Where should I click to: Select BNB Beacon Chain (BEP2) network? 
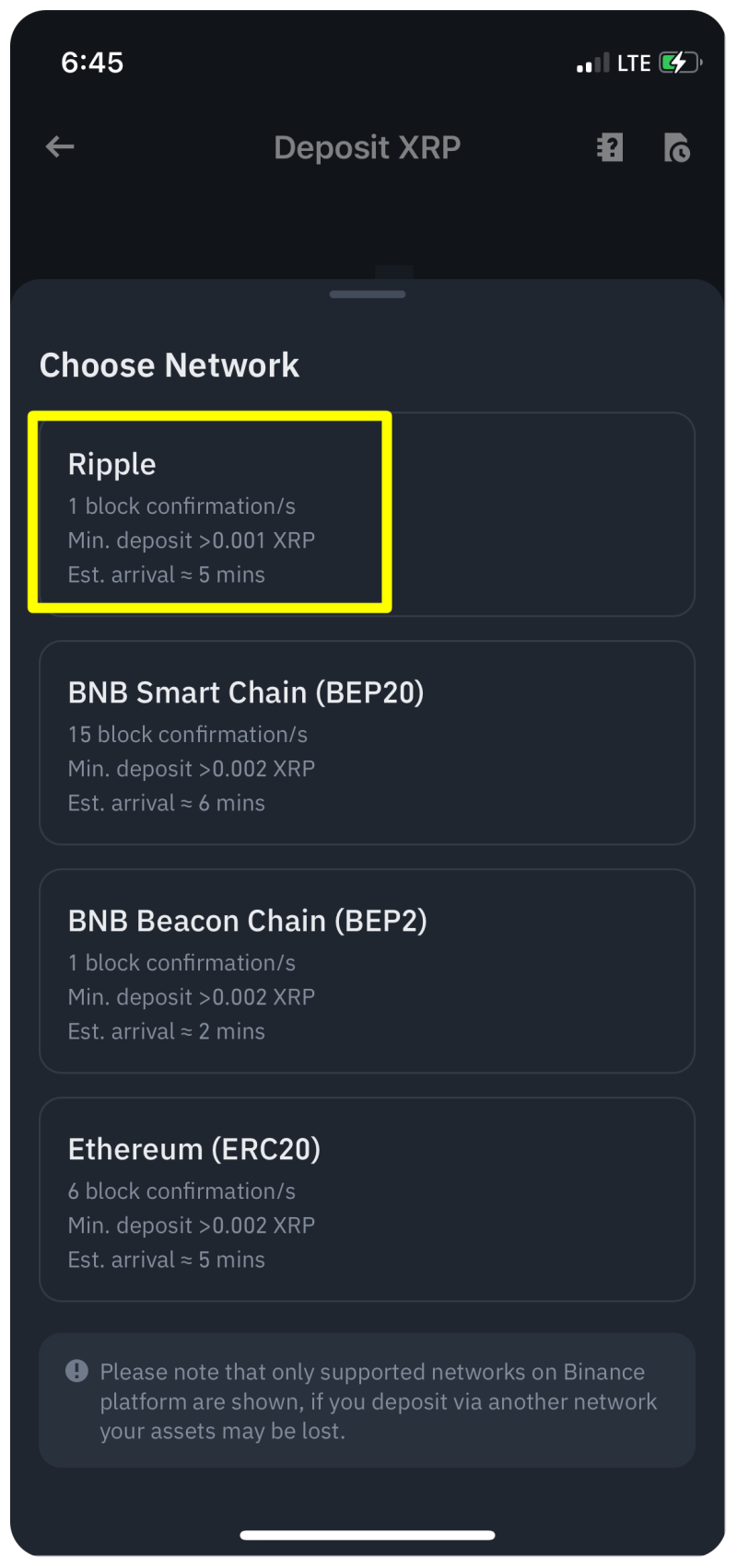367,970
